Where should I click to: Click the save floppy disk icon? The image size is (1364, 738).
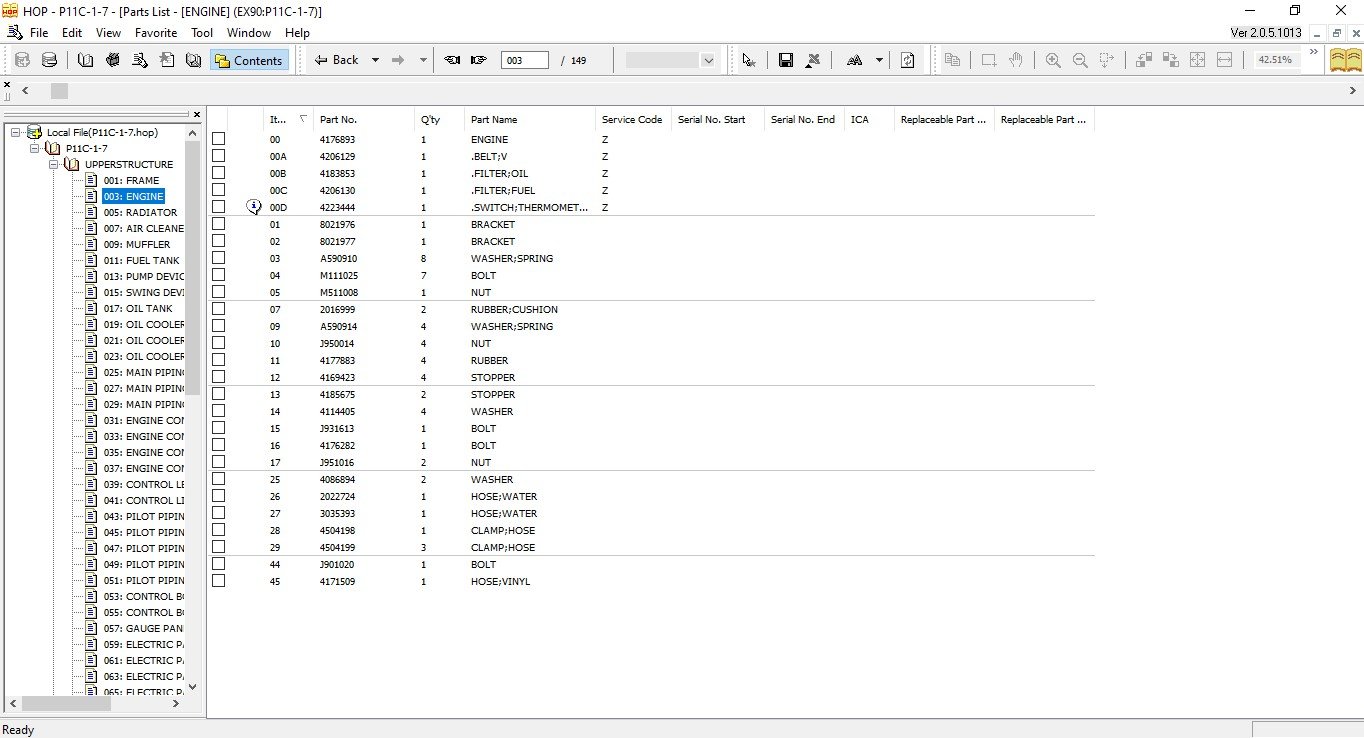tap(786, 60)
